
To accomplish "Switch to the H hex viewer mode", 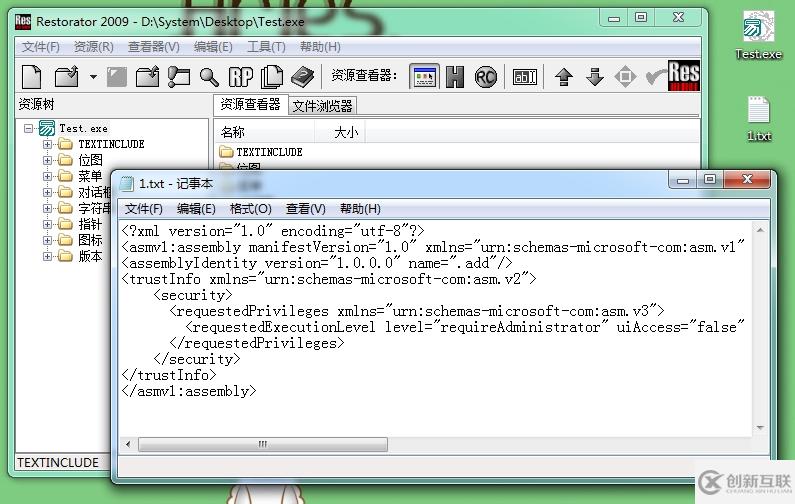I will point(455,77).
